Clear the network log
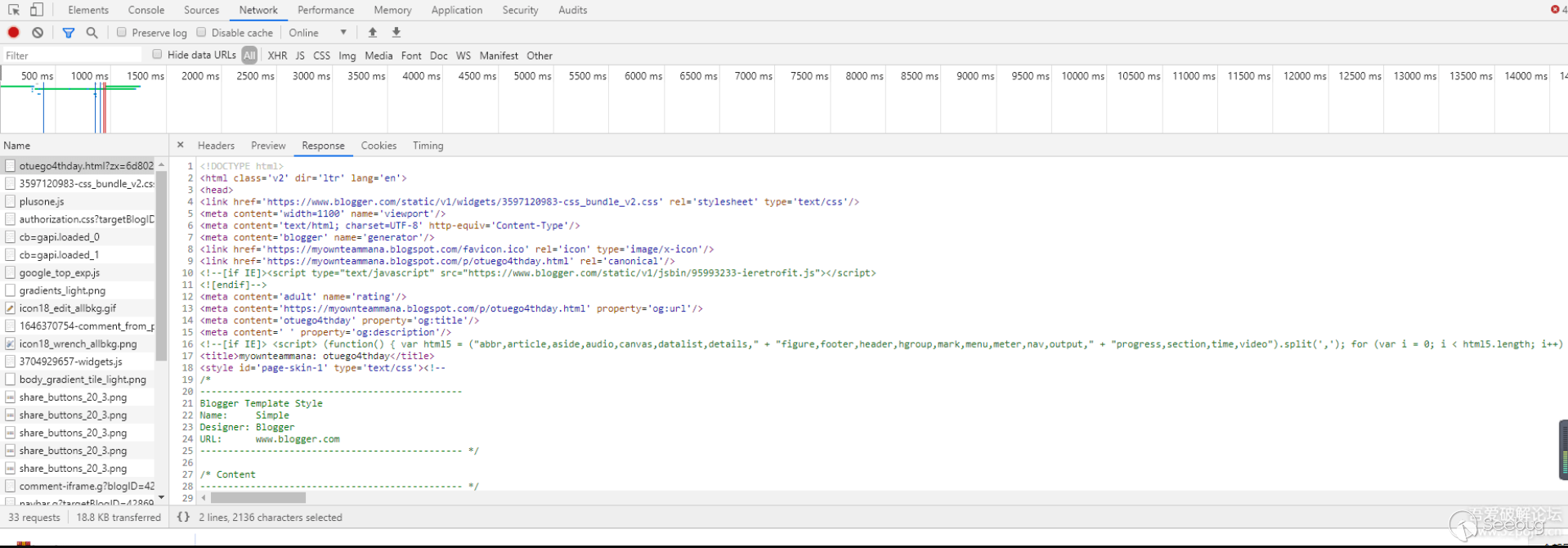Viewport: 1568px width, 548px height. [x=38, y=33]
